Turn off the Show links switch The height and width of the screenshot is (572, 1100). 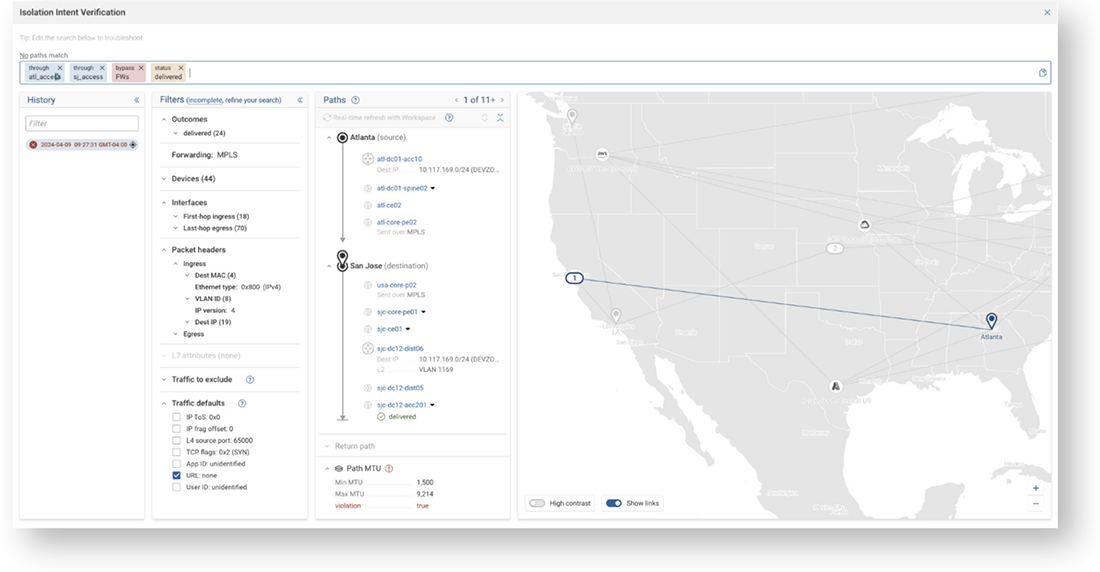click(614, 503)
